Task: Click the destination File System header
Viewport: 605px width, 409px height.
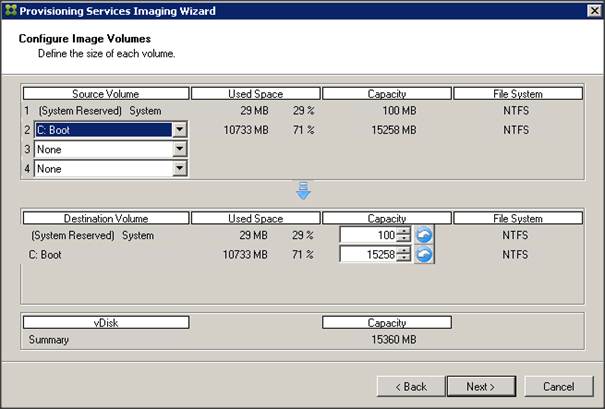Action: pos(518,218)
